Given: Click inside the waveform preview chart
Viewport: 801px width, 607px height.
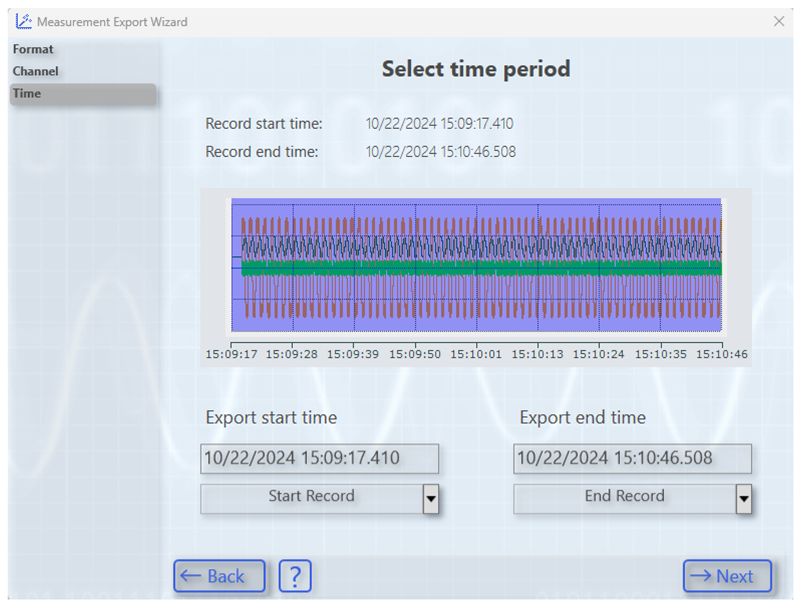Looking at the screenshot, I should tap(476, 265).
